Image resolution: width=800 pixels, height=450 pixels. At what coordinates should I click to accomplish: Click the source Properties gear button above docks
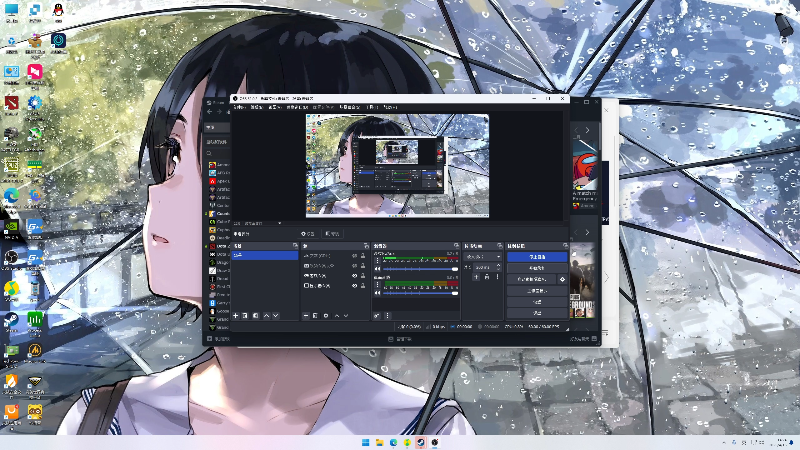[x=308, y=234]
